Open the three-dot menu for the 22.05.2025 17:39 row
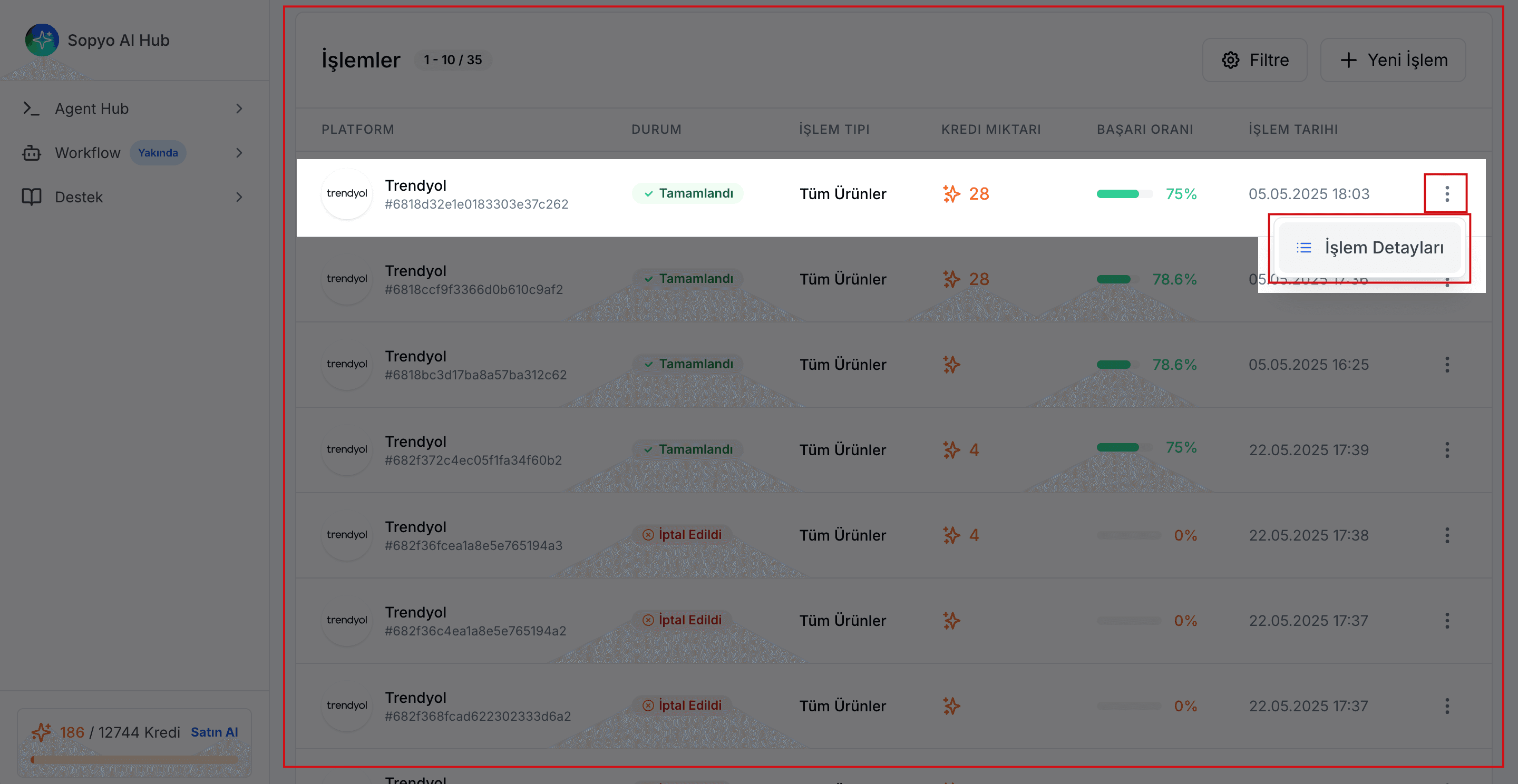This screenshot has width=1518, height=784. point(1447,450)
